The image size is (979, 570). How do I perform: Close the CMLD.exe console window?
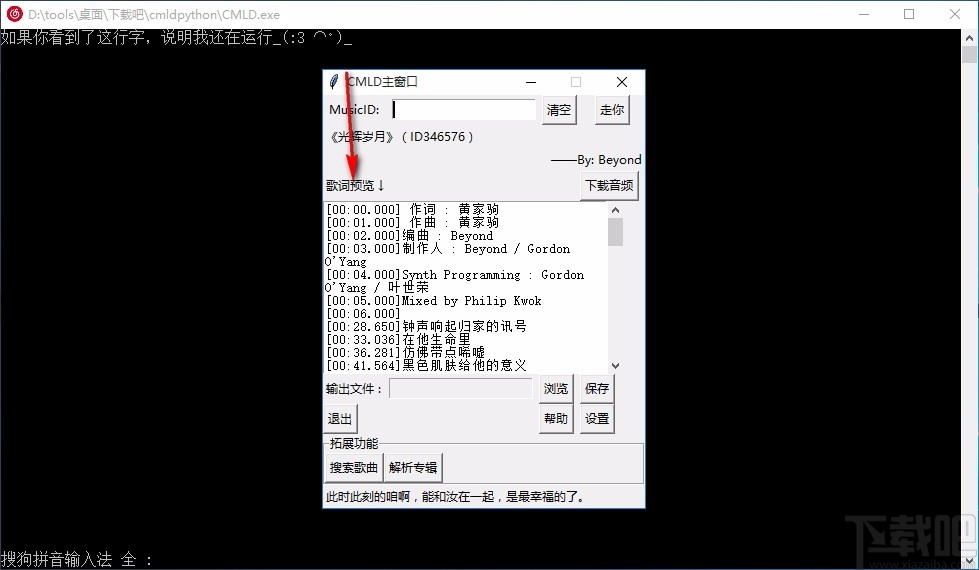click(955, 14)
